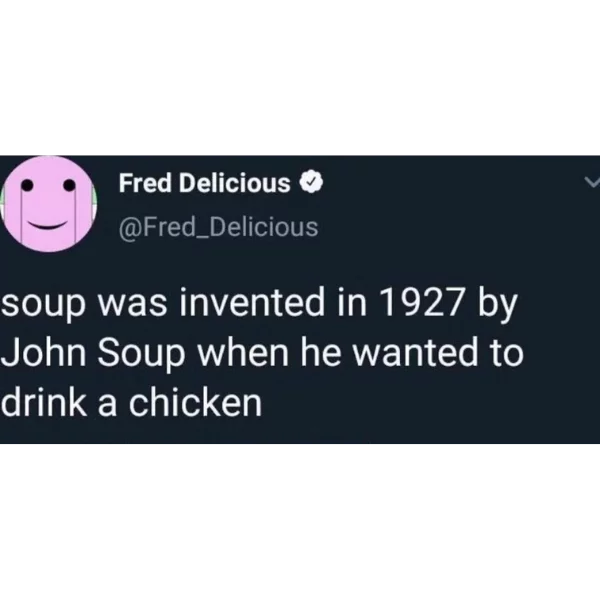Click the verified badge beside Fred Delicious
This screenshot has height=600, width=600.
(311, 183)
